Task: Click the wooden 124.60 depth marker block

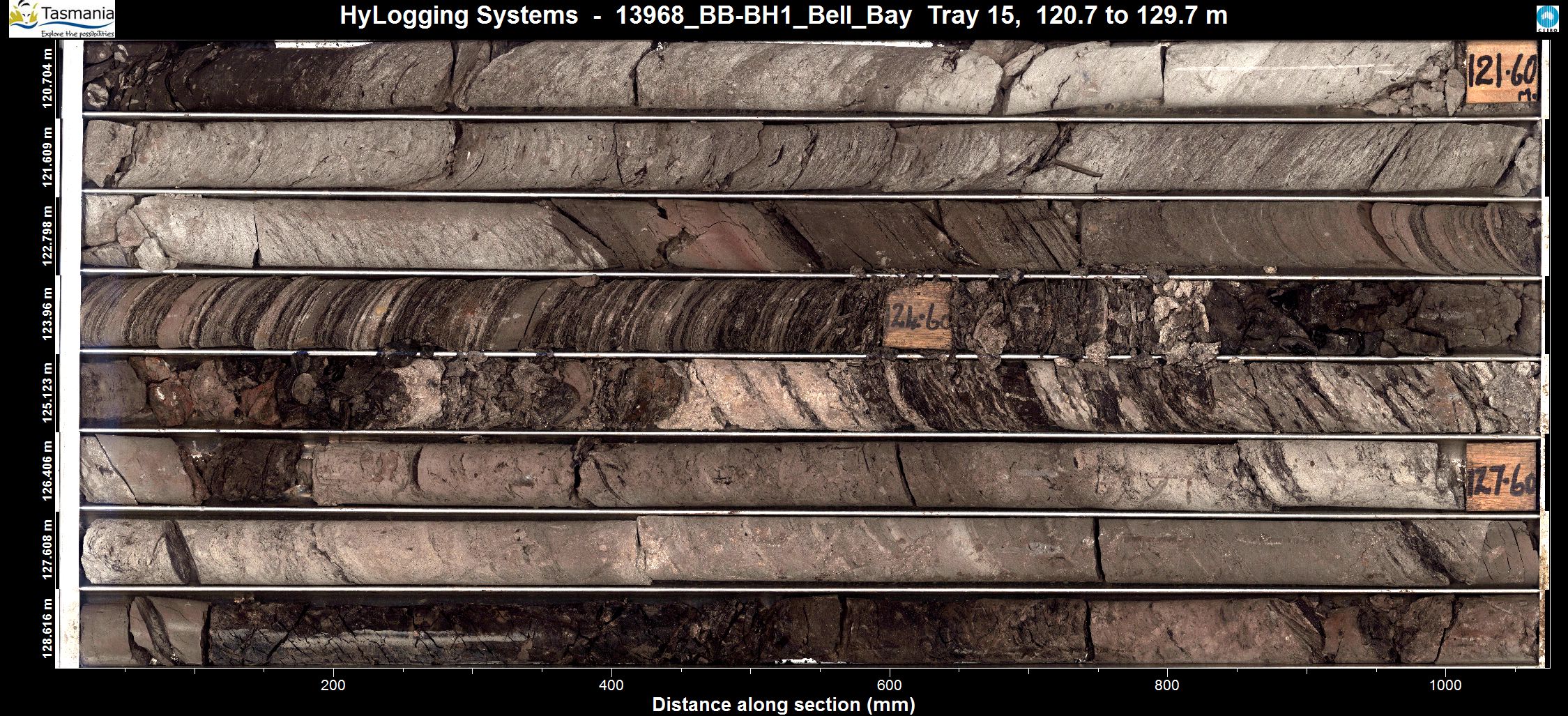Action: click(918, 317)
